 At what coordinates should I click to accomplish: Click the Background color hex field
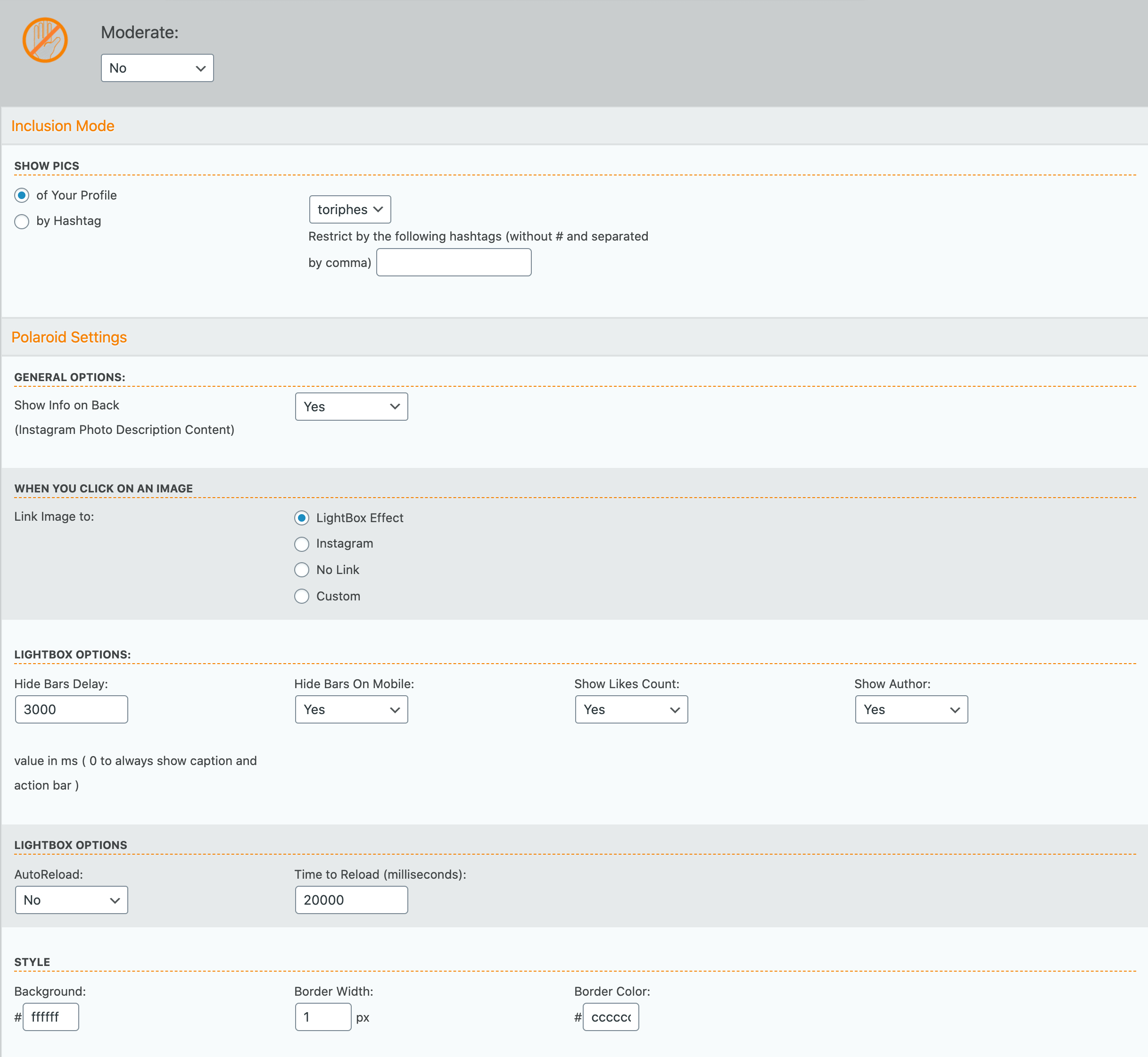point(51,1017)
